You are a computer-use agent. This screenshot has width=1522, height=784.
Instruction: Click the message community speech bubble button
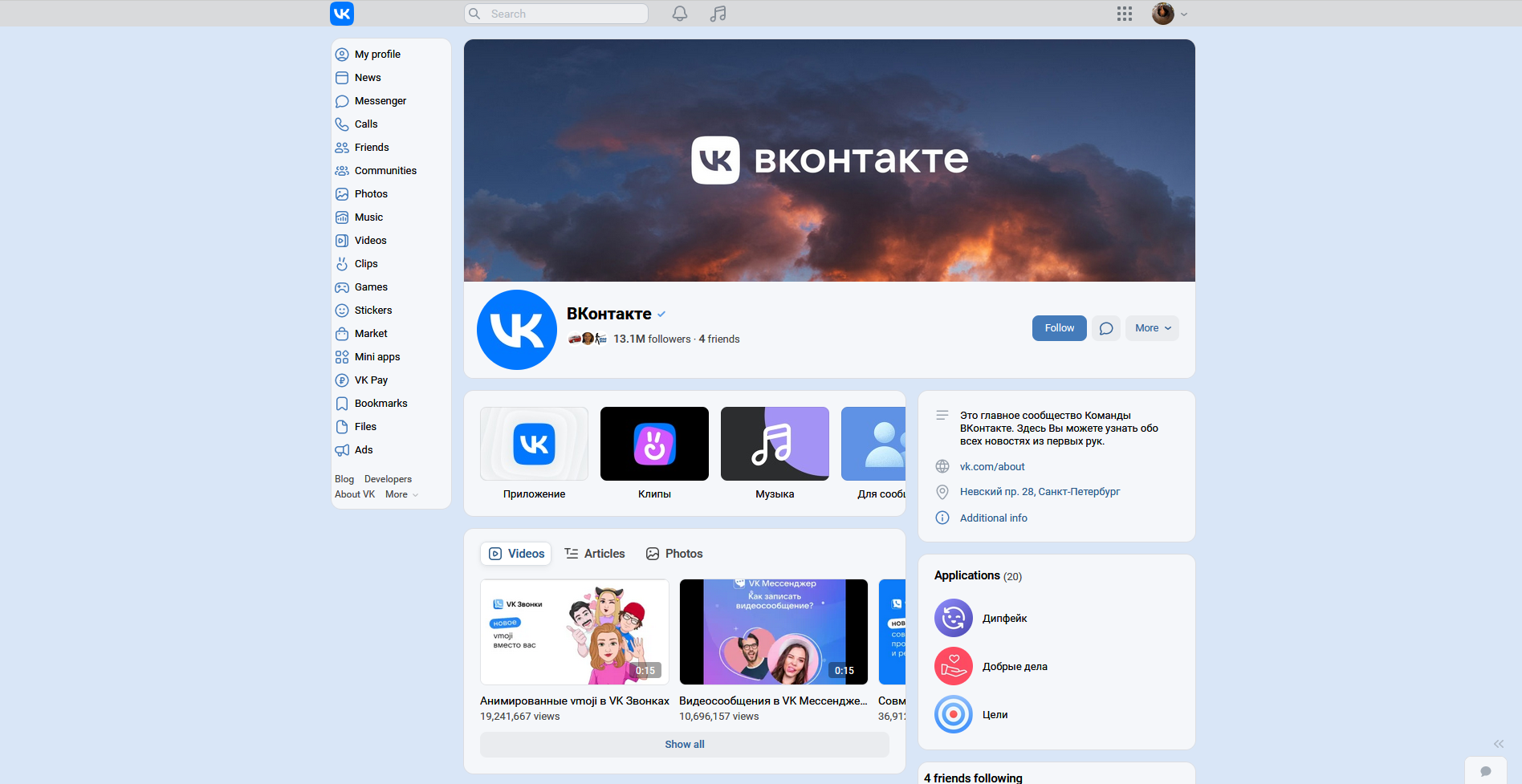(1106, 328)
